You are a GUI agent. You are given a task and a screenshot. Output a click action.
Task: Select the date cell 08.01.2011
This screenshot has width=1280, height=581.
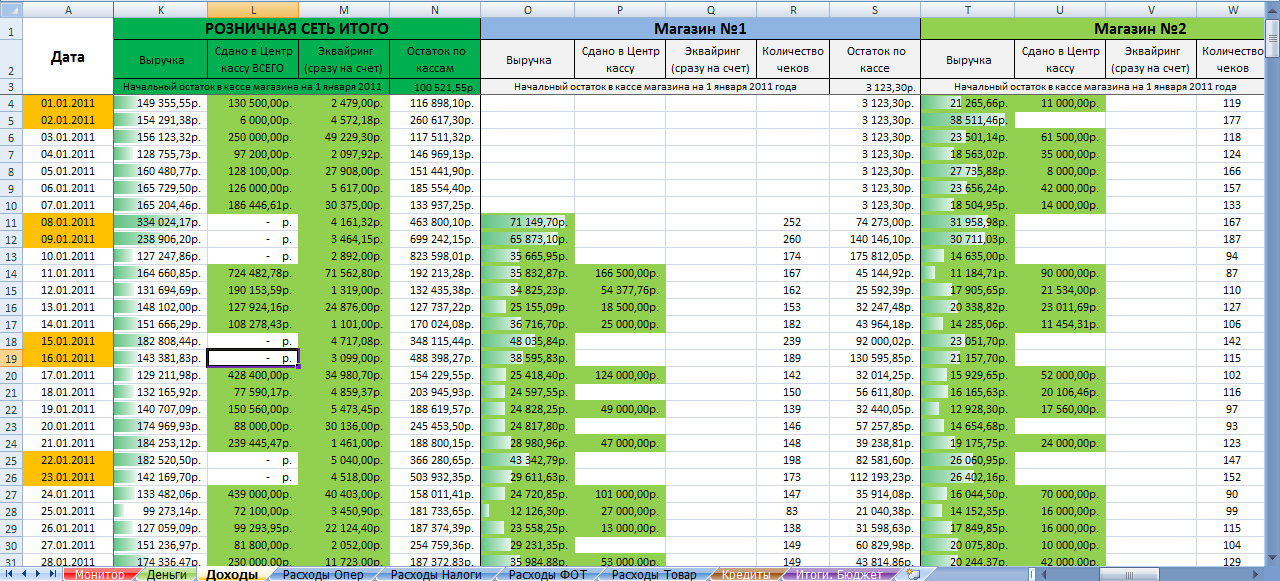coord(68,223)
